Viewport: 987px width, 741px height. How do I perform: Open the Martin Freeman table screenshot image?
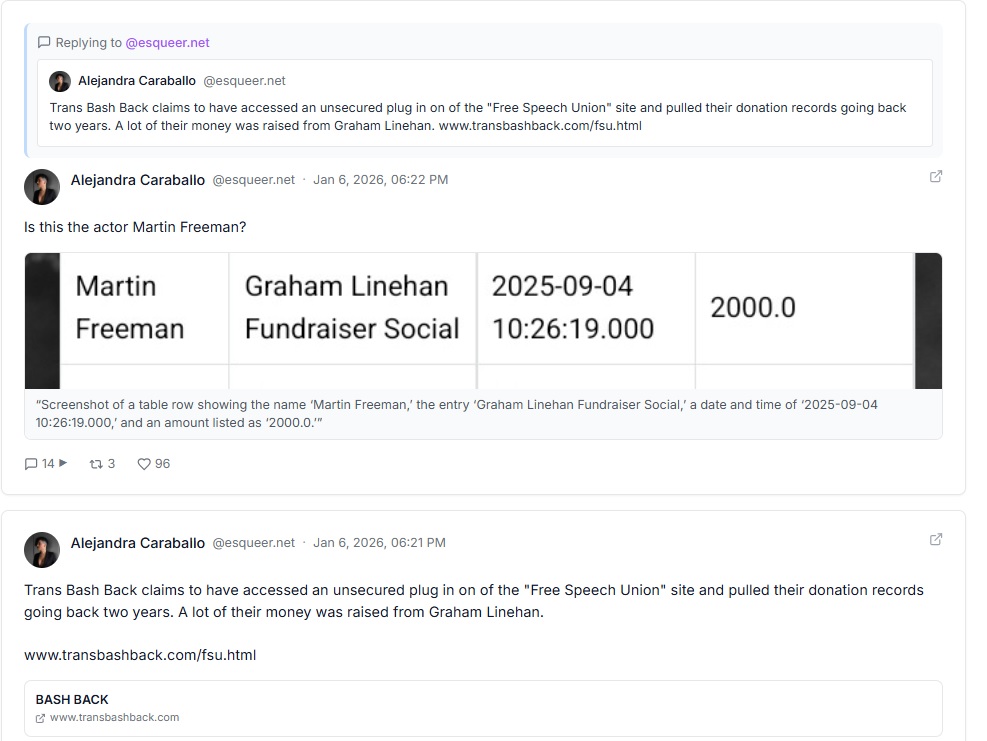[483, 320]
